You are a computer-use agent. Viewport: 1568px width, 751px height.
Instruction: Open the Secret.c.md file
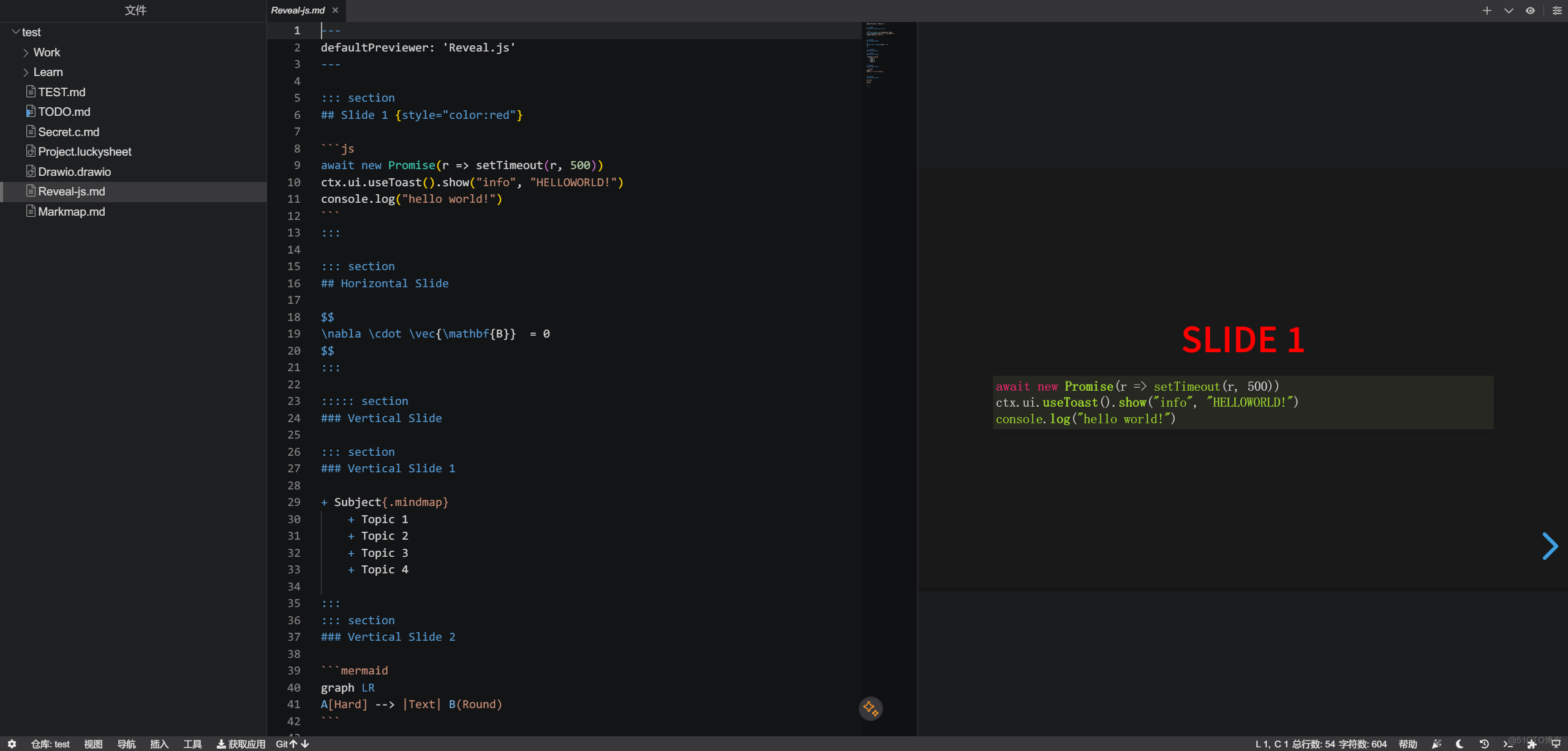(x=69, y=132)
